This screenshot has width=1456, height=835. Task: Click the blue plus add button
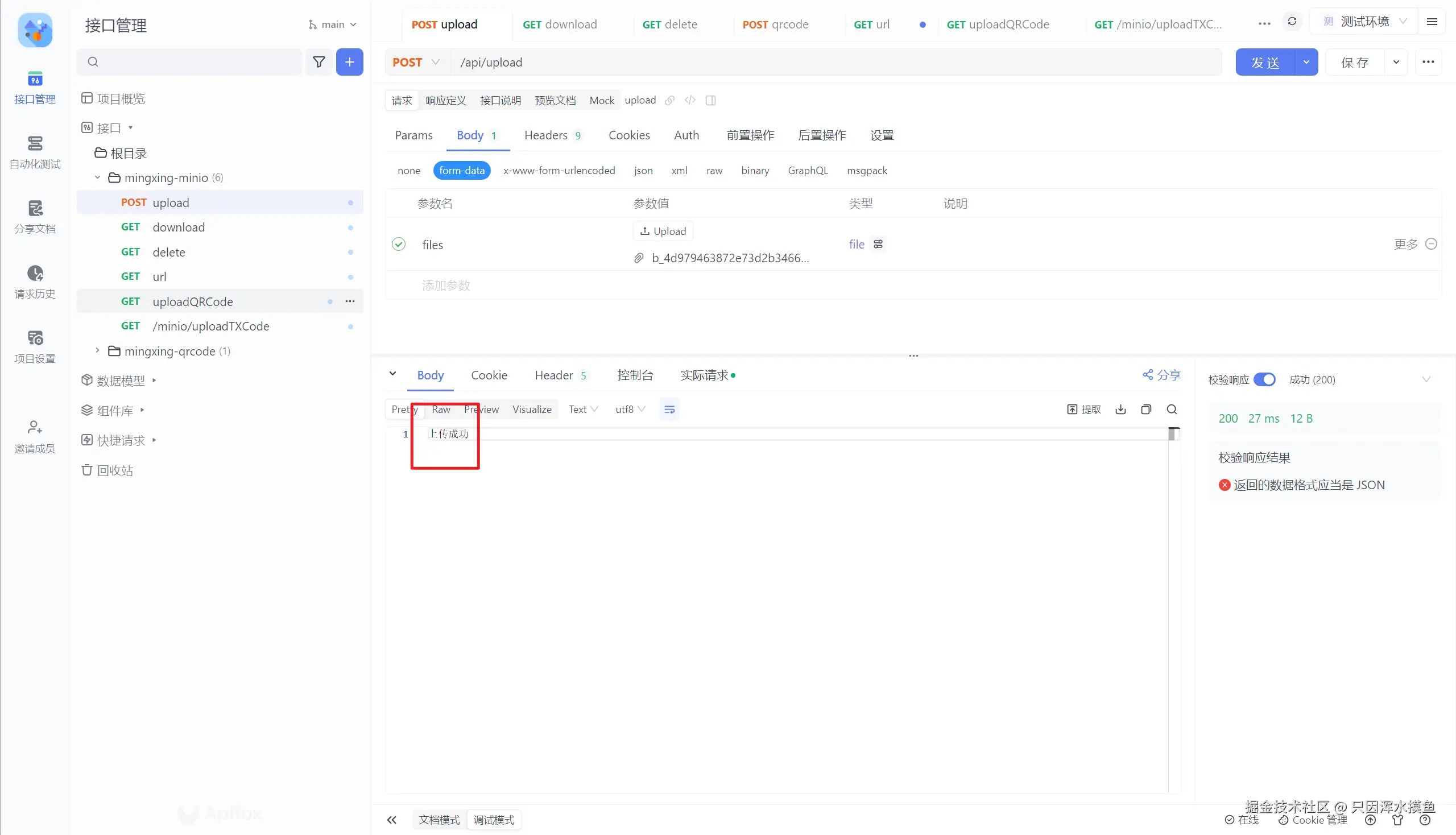349,62
